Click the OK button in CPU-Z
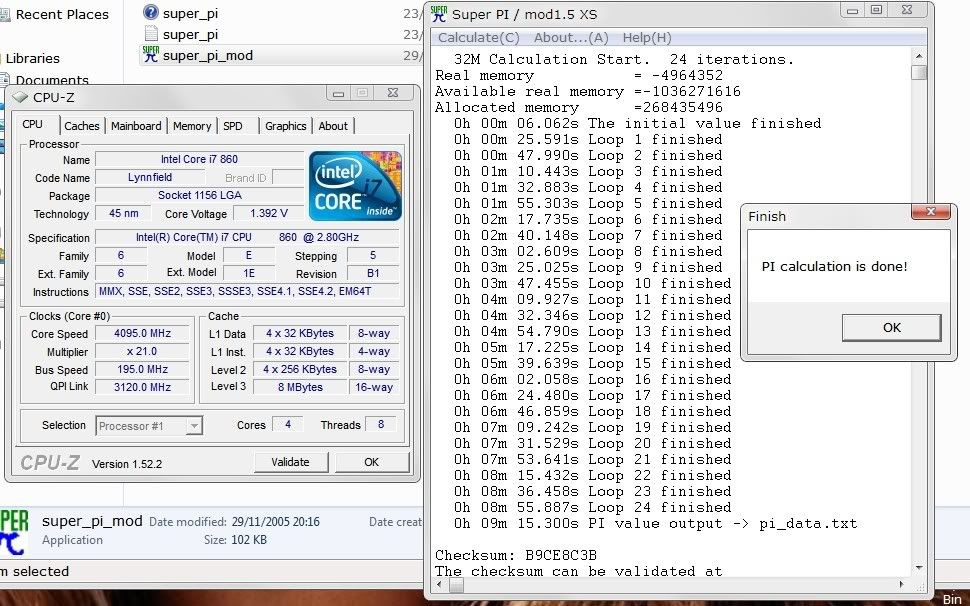Screen dimensions: 970x606 pos(371,462)
